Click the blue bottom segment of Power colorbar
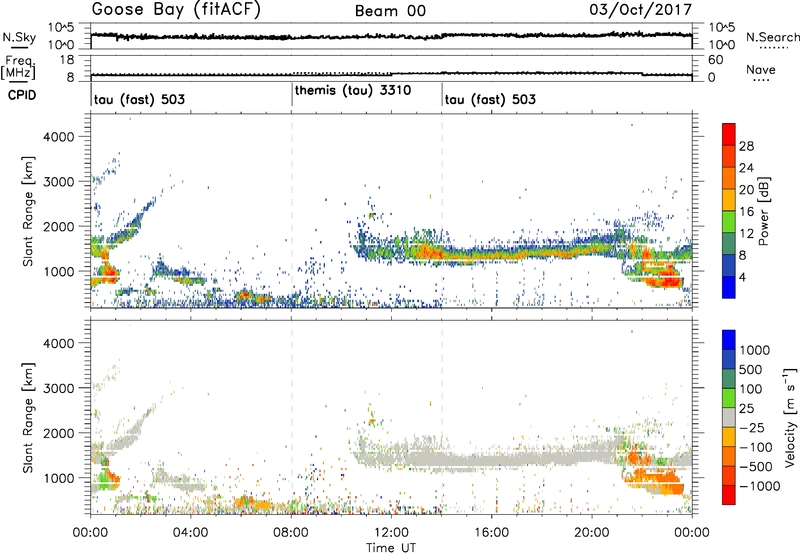This screenshot has height=554, width=800. tap(729, 287)
